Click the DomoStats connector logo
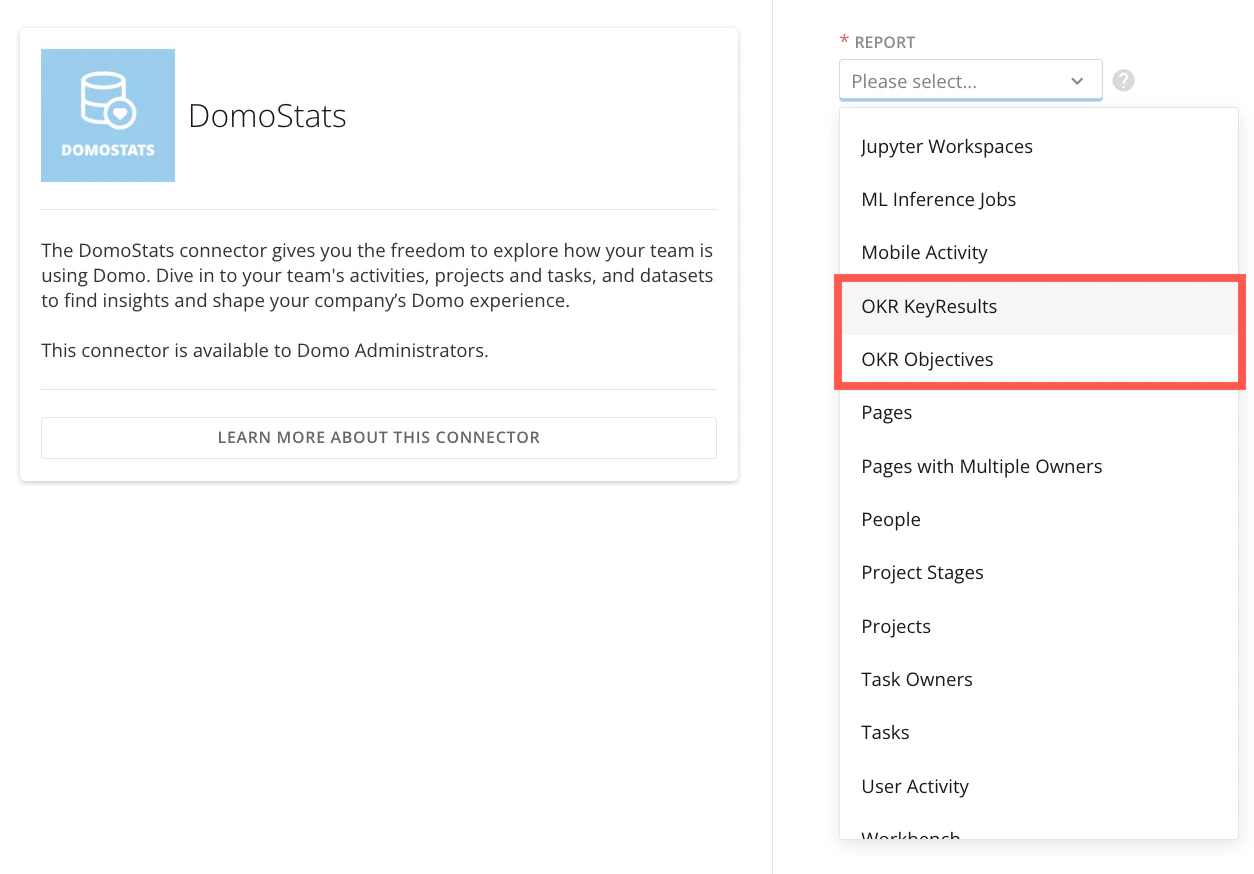1254x874 pixels. coord(108,115)
